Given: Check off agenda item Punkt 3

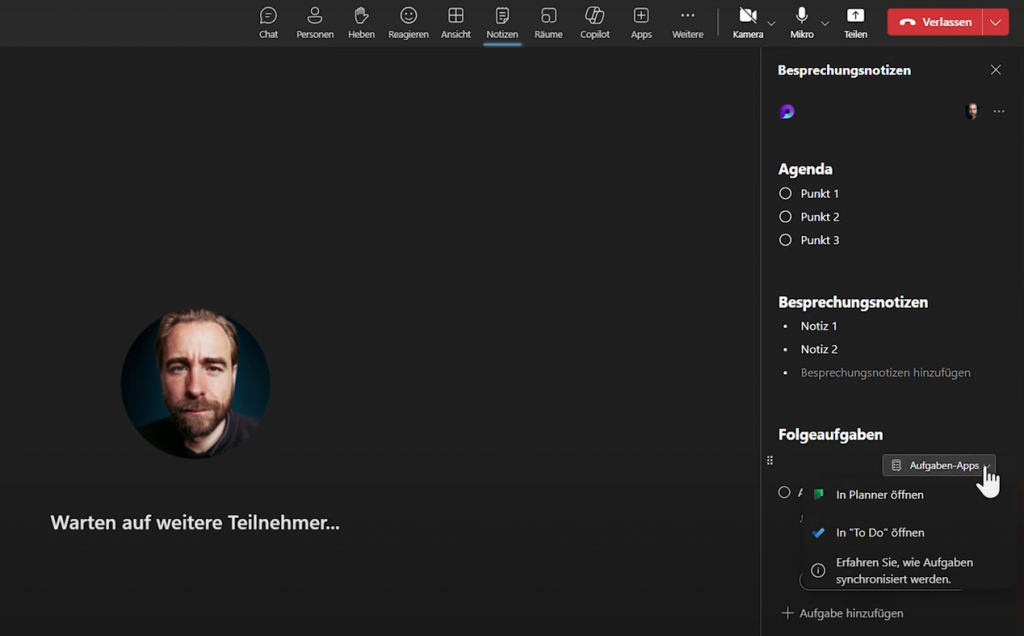Looking at the screenshot, I should [x=785, y=240].
